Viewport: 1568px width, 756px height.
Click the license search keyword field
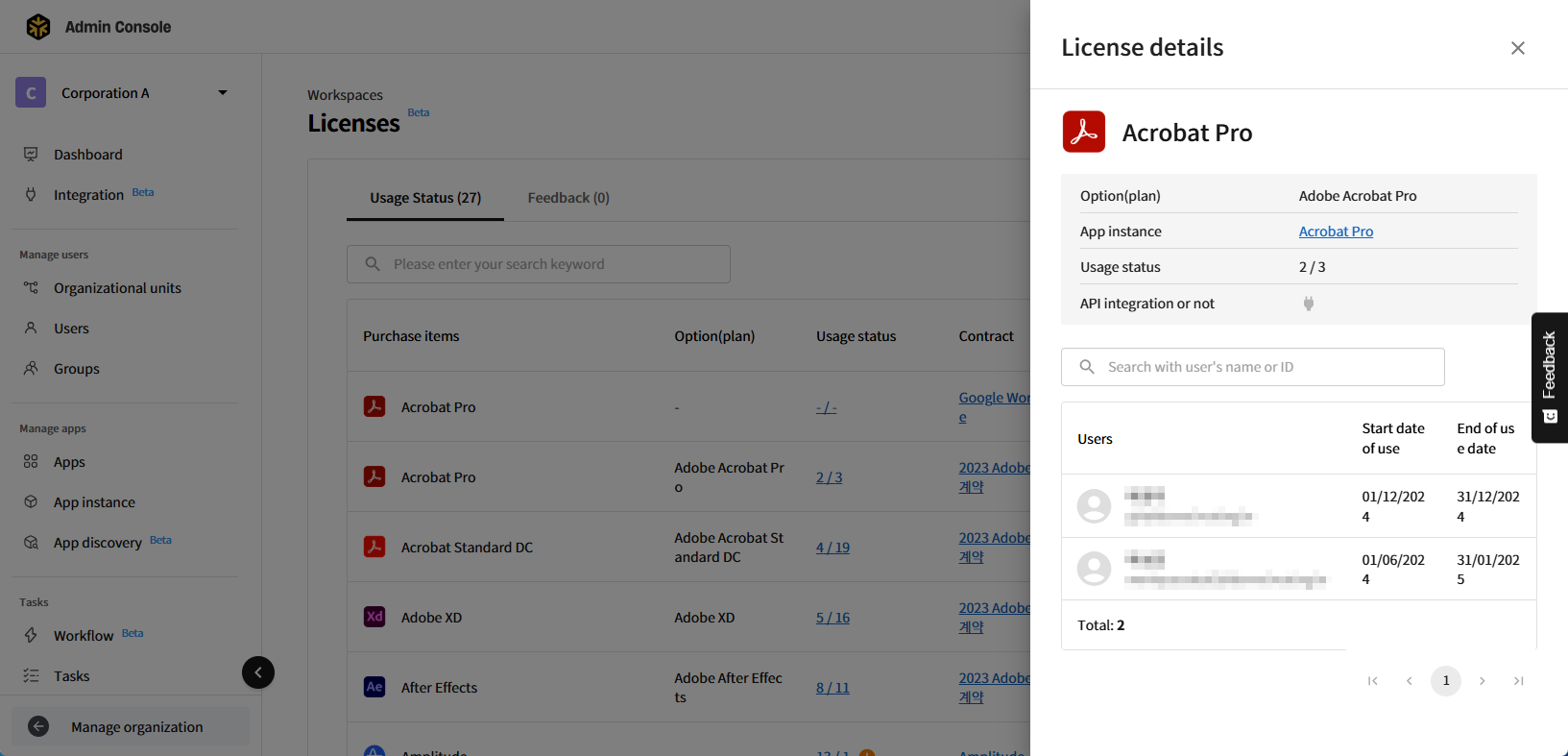pyautogui.click(x=539, y=264)
